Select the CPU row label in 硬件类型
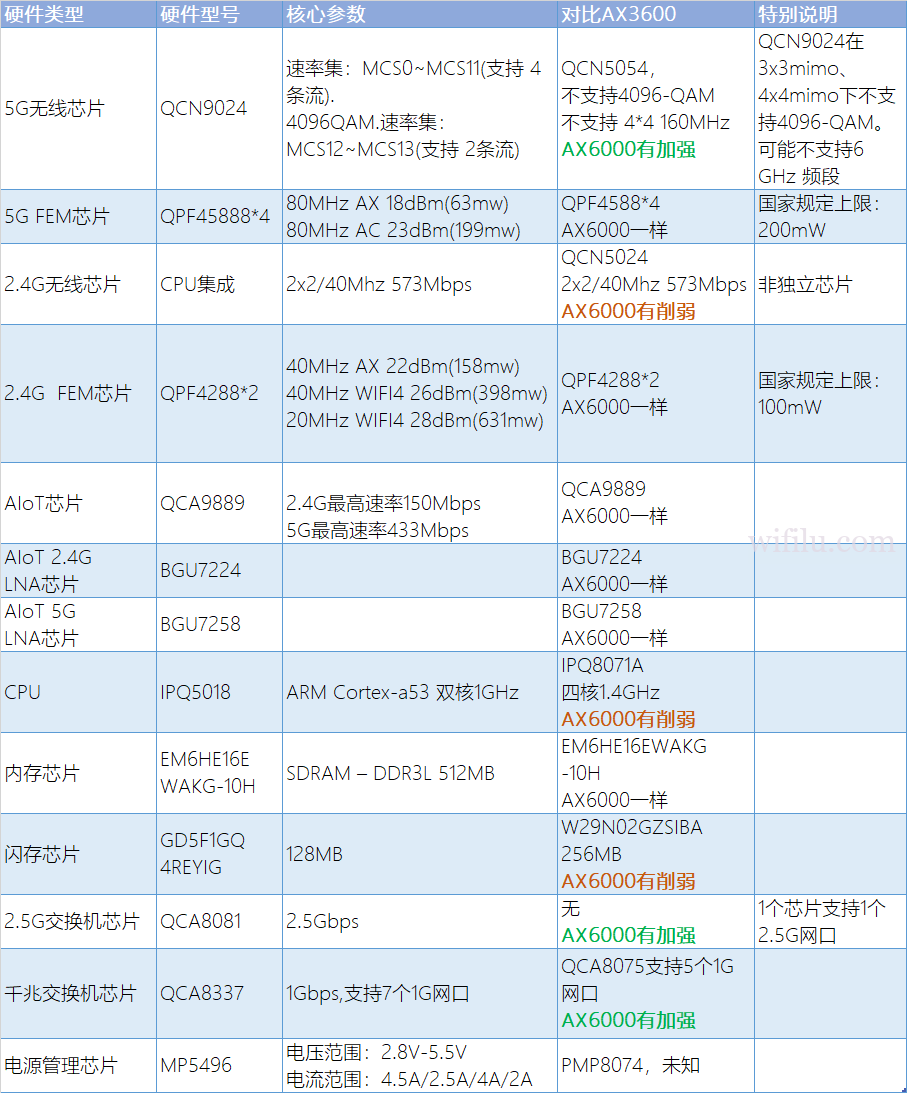 click(78, 692)
